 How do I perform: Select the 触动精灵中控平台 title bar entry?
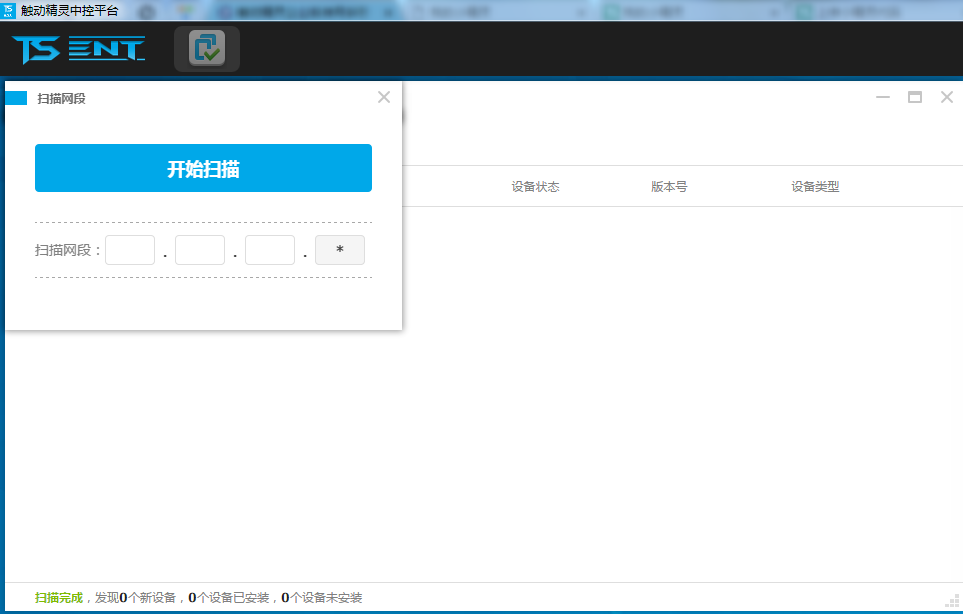(x=70, y=10)
